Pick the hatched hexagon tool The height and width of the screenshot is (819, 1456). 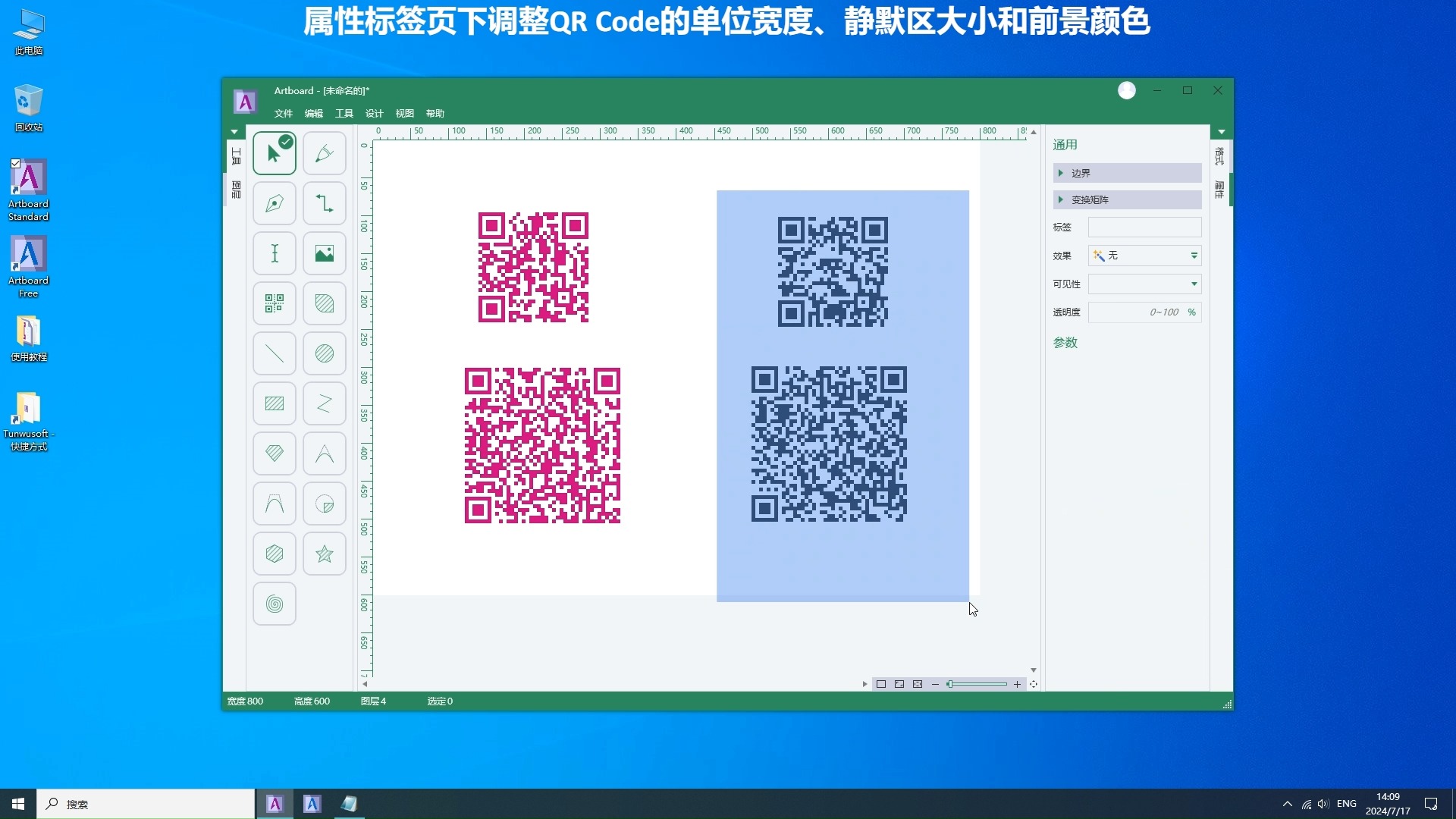(275, 554)
